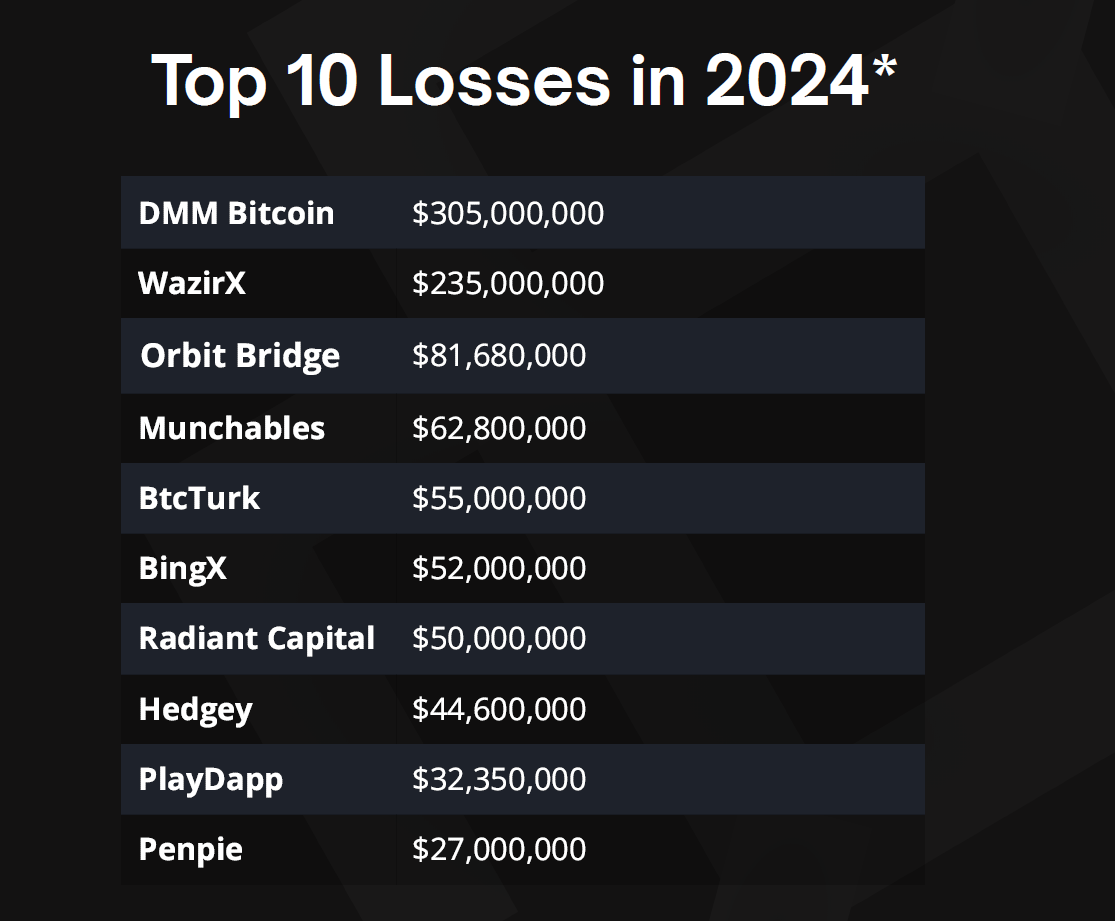Image resolution: width=1115 pixels, height=921 pixels.
Task: Click the $305,000,000 loss amount
Action: point(508,213)
